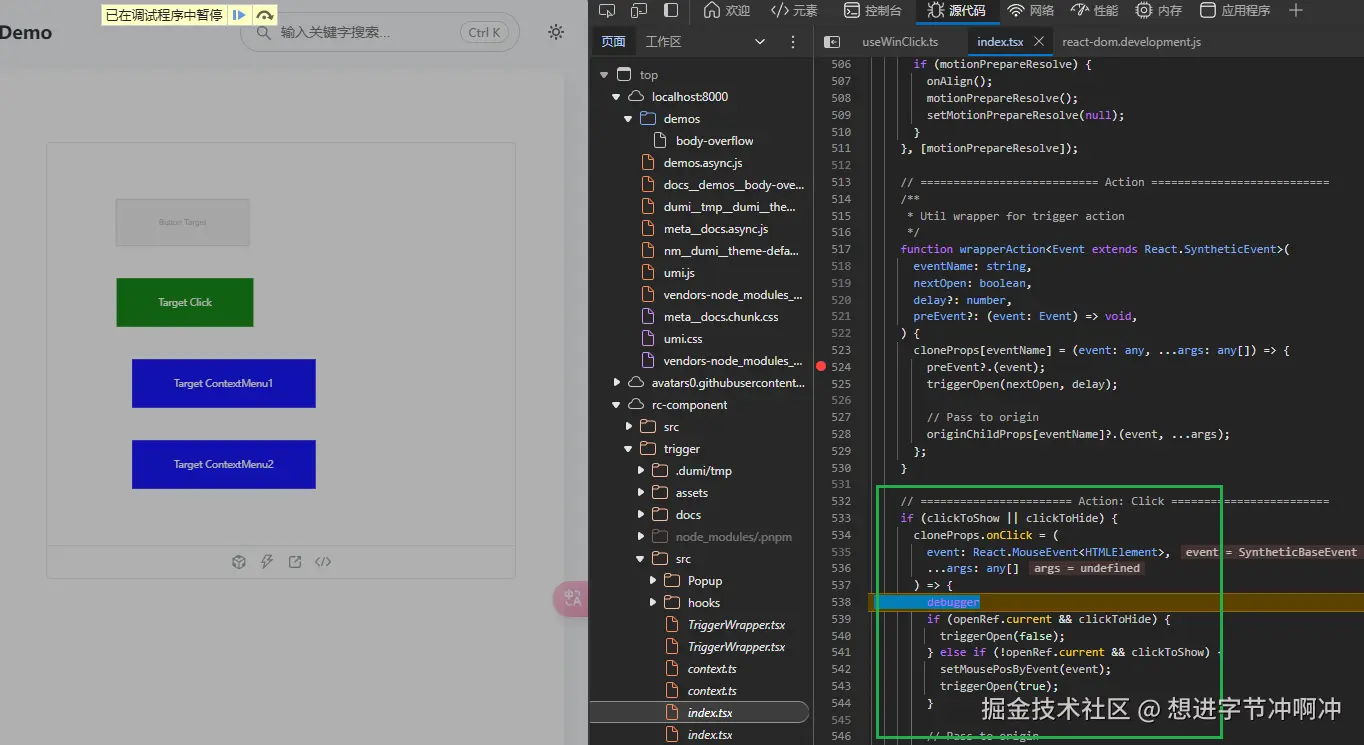Click the Target ContextMenu1 blue box
Viewport: 1364px width, 745px height.
click(x=223, y=383)
